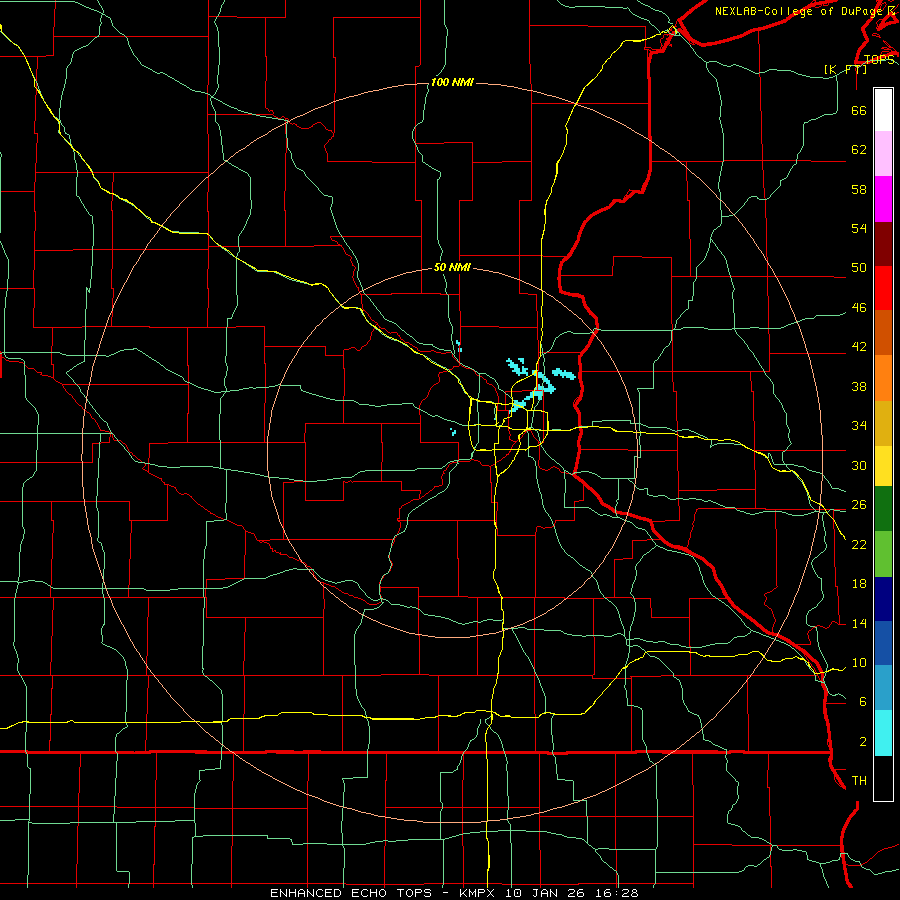Image resolution: width=900 pixels, height=900 pixels.
Task: Click the white 66 kft legend swatch
Action: pos(883,110)
